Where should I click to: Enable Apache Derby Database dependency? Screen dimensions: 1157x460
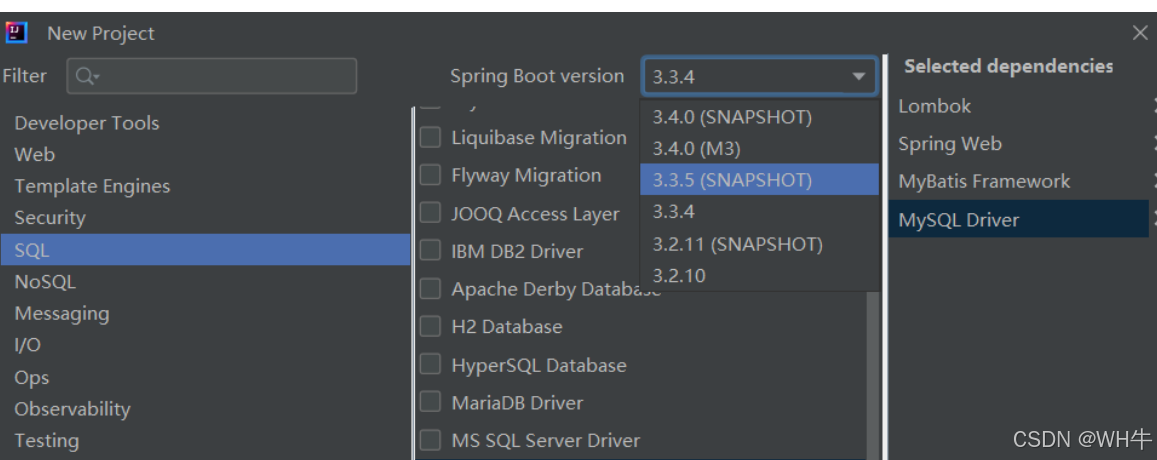[430, 289]
